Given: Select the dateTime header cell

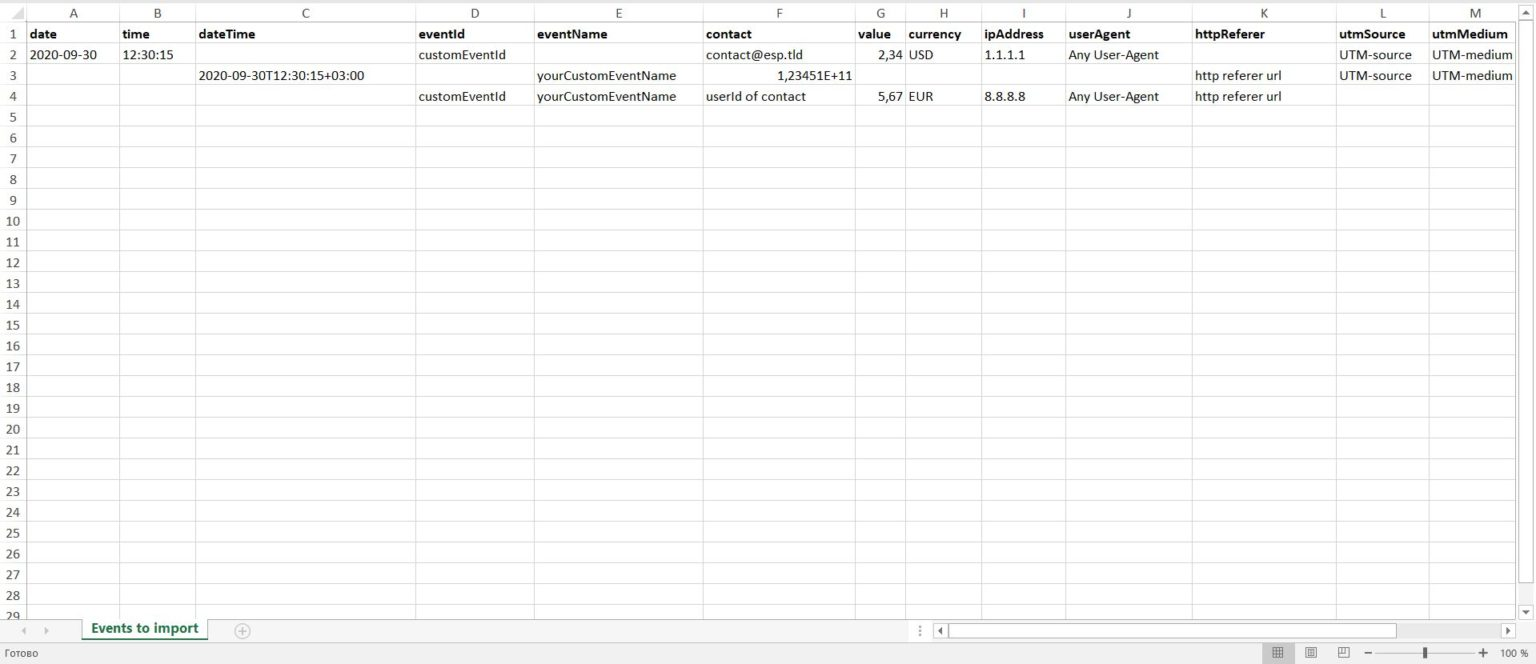Looking at the screenshot, I should click(x=305, y=34).
